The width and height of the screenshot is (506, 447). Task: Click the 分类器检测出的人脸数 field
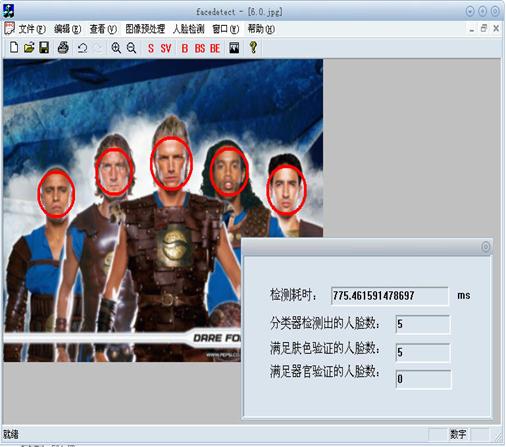(422, 324)
